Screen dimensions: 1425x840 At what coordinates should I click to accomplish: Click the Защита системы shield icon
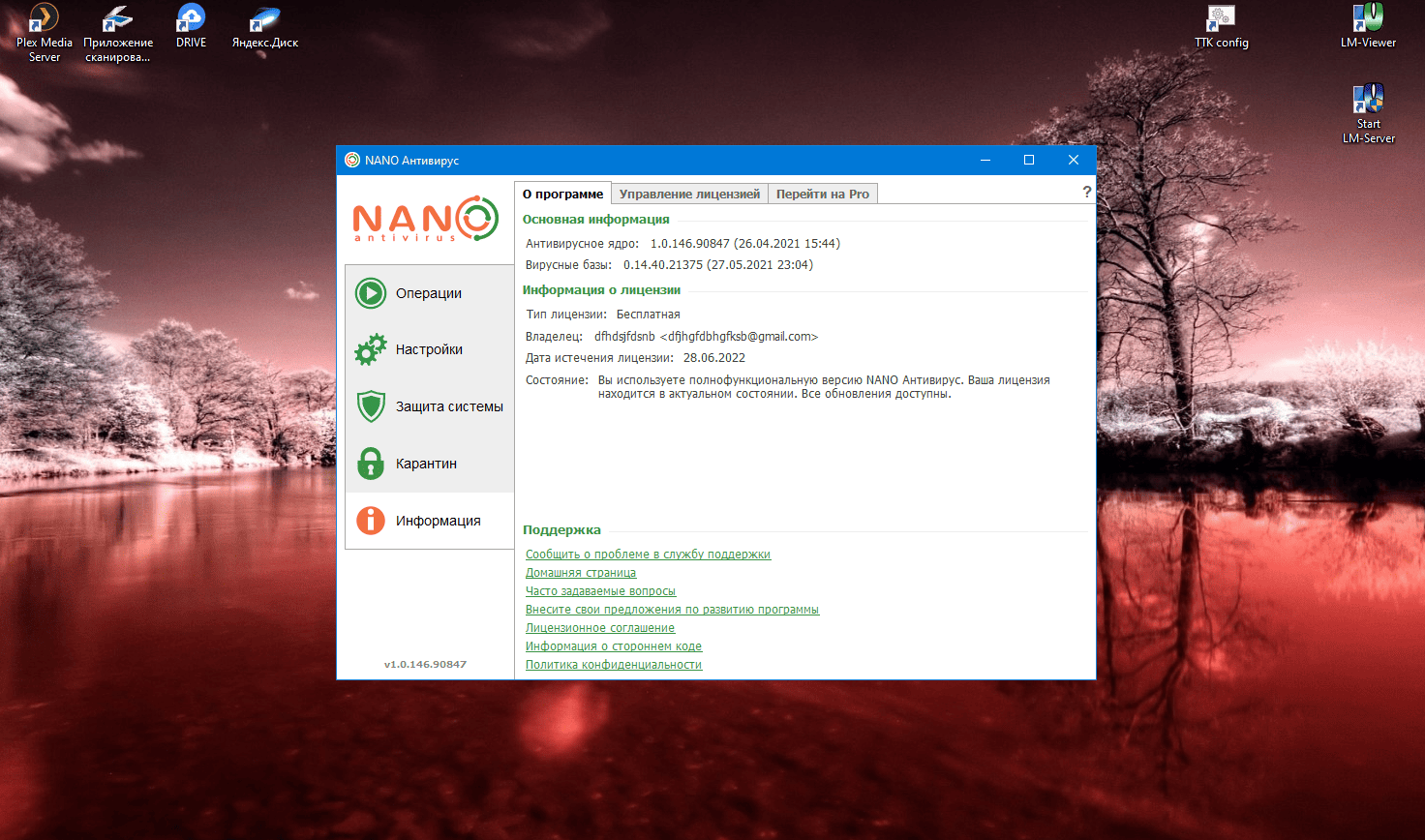coord(371,406)
